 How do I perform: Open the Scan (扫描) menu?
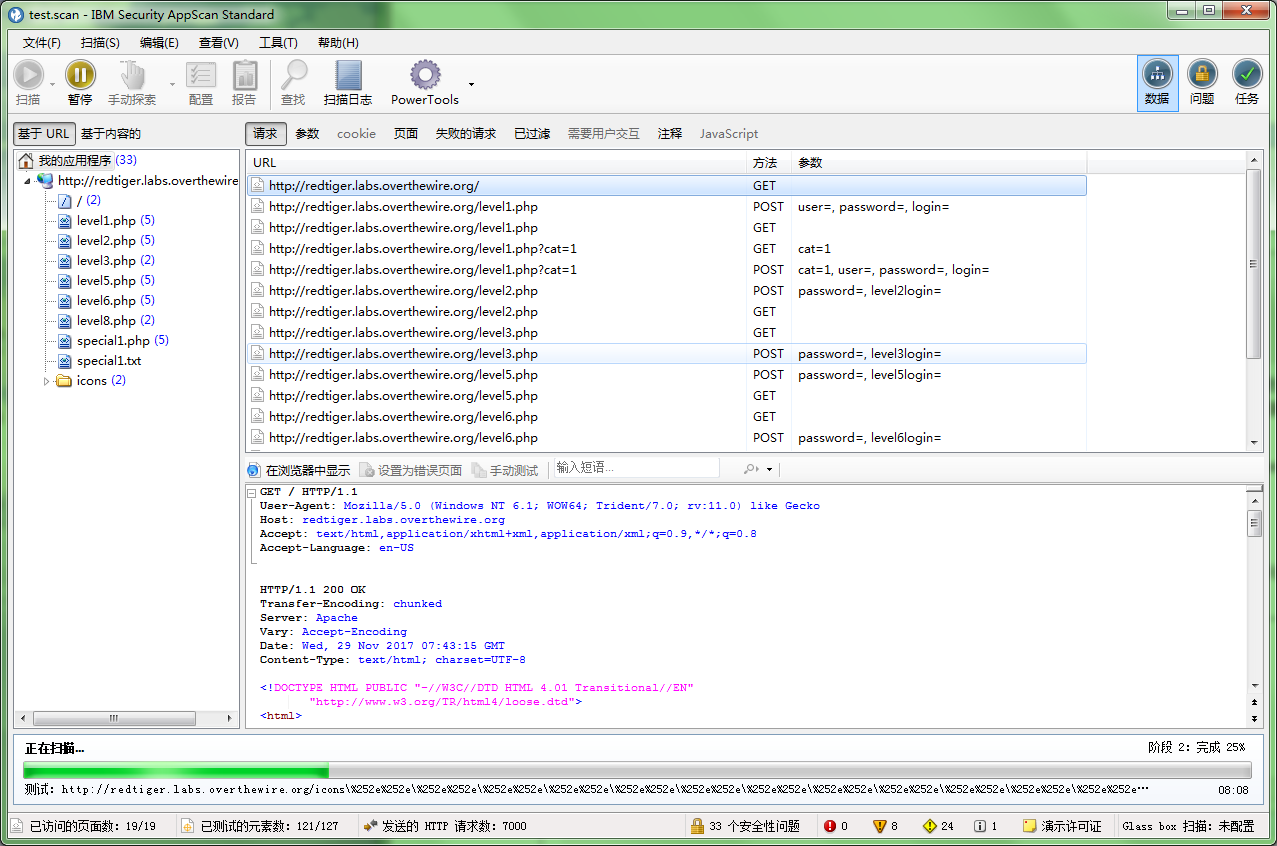tap(100, 43)
